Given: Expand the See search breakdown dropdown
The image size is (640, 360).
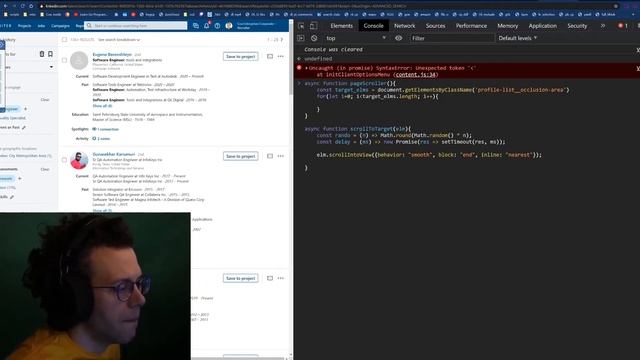Looking at the screenshot, I should click(x=119, y=40).
